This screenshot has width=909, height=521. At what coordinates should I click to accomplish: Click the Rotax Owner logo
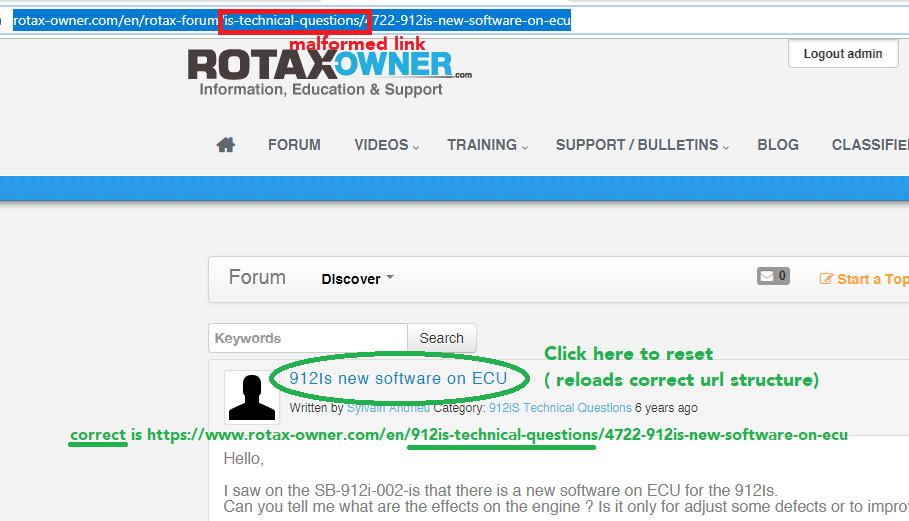click(329, 70)
